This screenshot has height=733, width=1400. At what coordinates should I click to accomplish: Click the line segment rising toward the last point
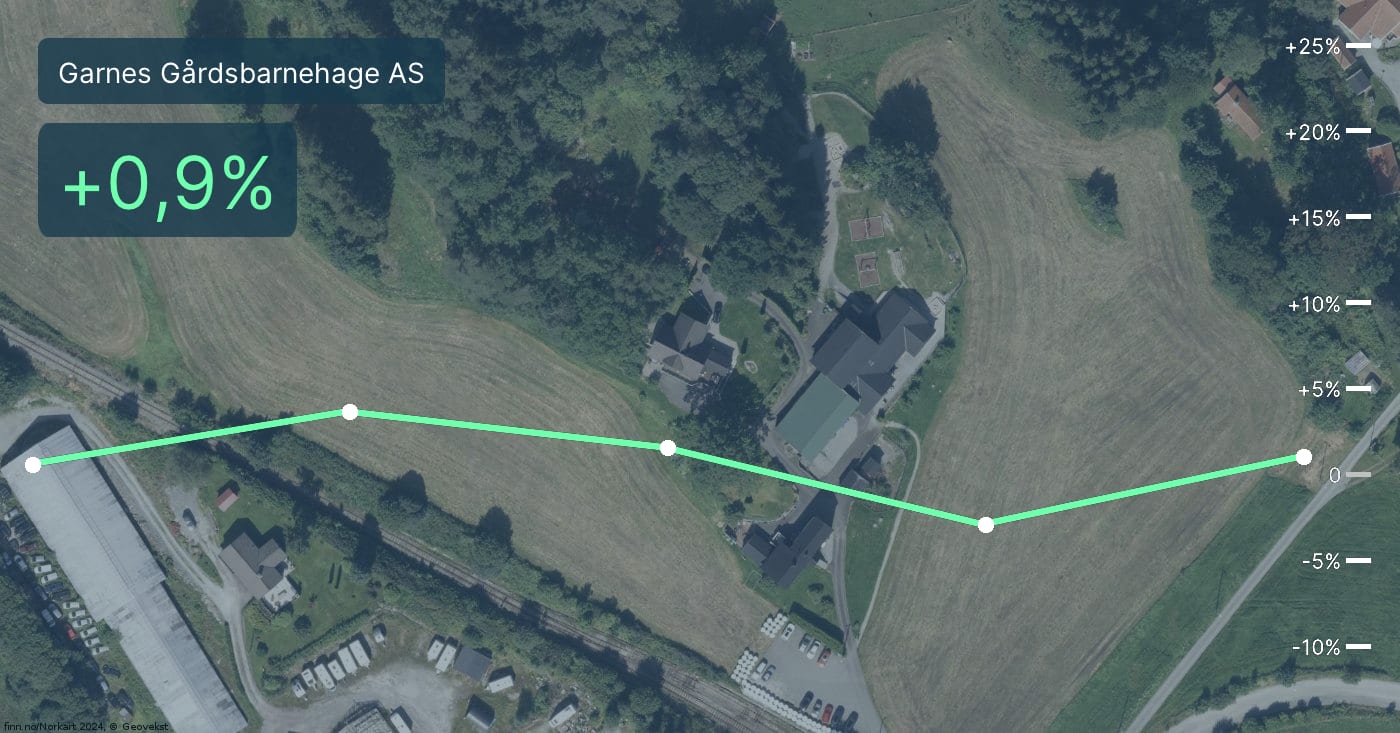tap(1145, 490)
